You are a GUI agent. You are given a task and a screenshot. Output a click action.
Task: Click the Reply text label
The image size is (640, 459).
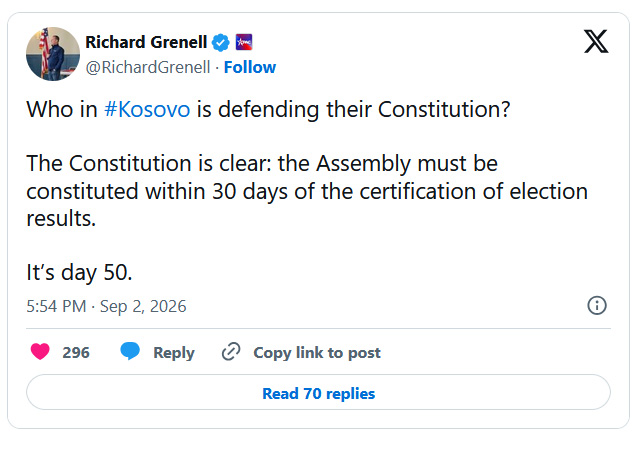tap(174, 353)
